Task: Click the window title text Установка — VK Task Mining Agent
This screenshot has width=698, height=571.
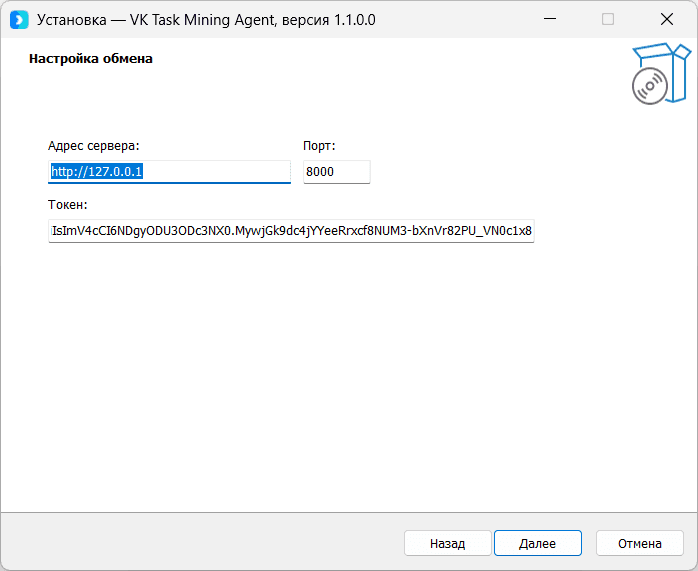Action: pos(156,20)
